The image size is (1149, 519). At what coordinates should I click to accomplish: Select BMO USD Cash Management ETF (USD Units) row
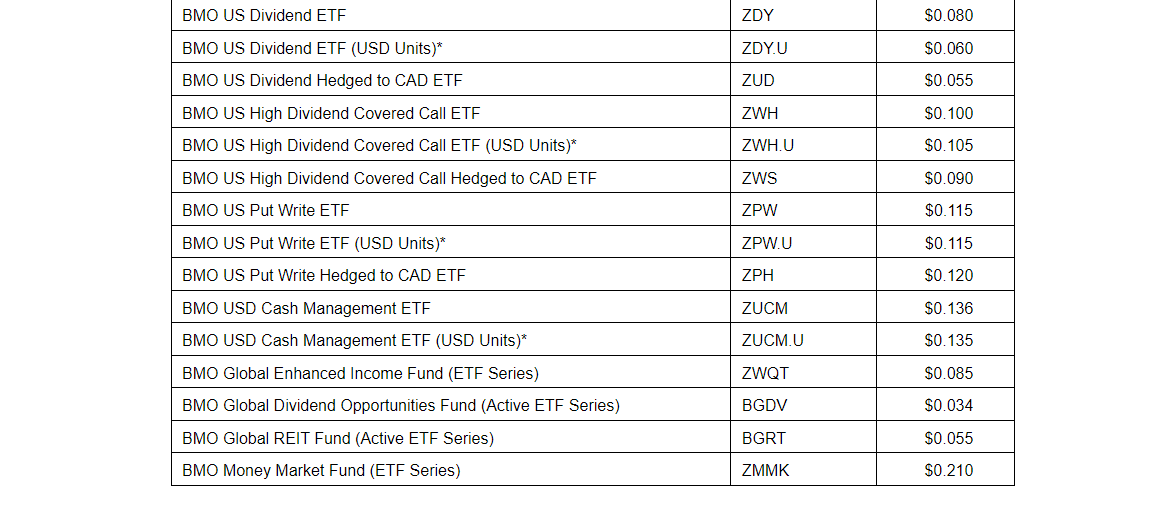click(x=354, y=341)
